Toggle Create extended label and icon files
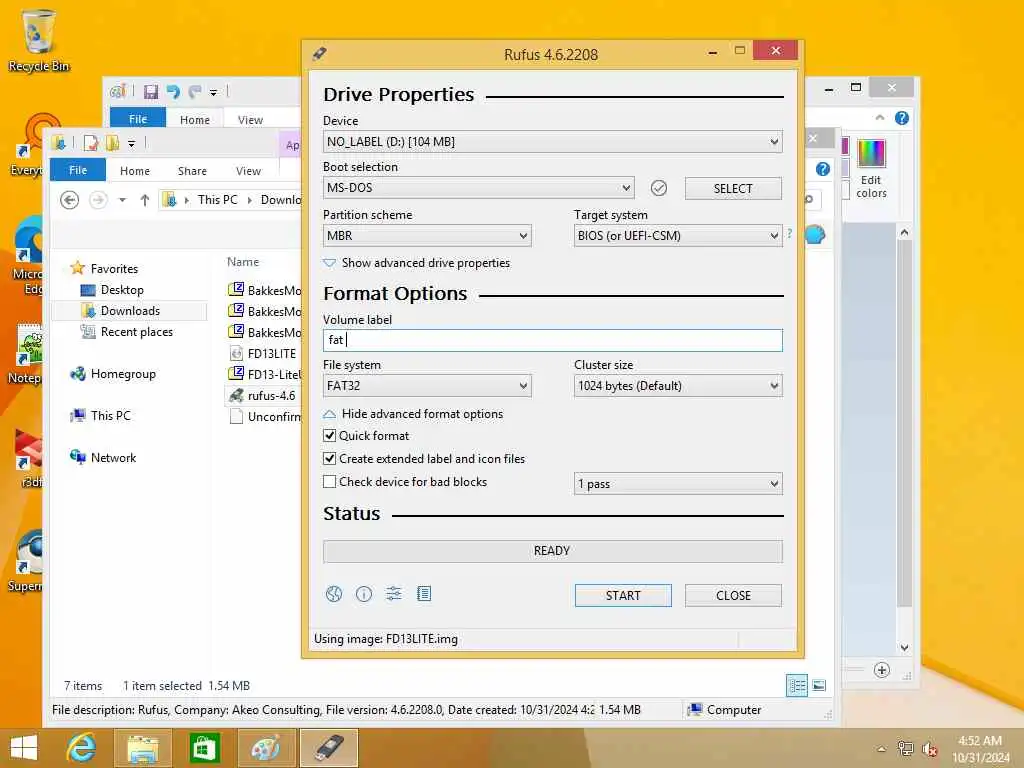The height and width of the screenshot is (768, 1024). tap(330, 458)
